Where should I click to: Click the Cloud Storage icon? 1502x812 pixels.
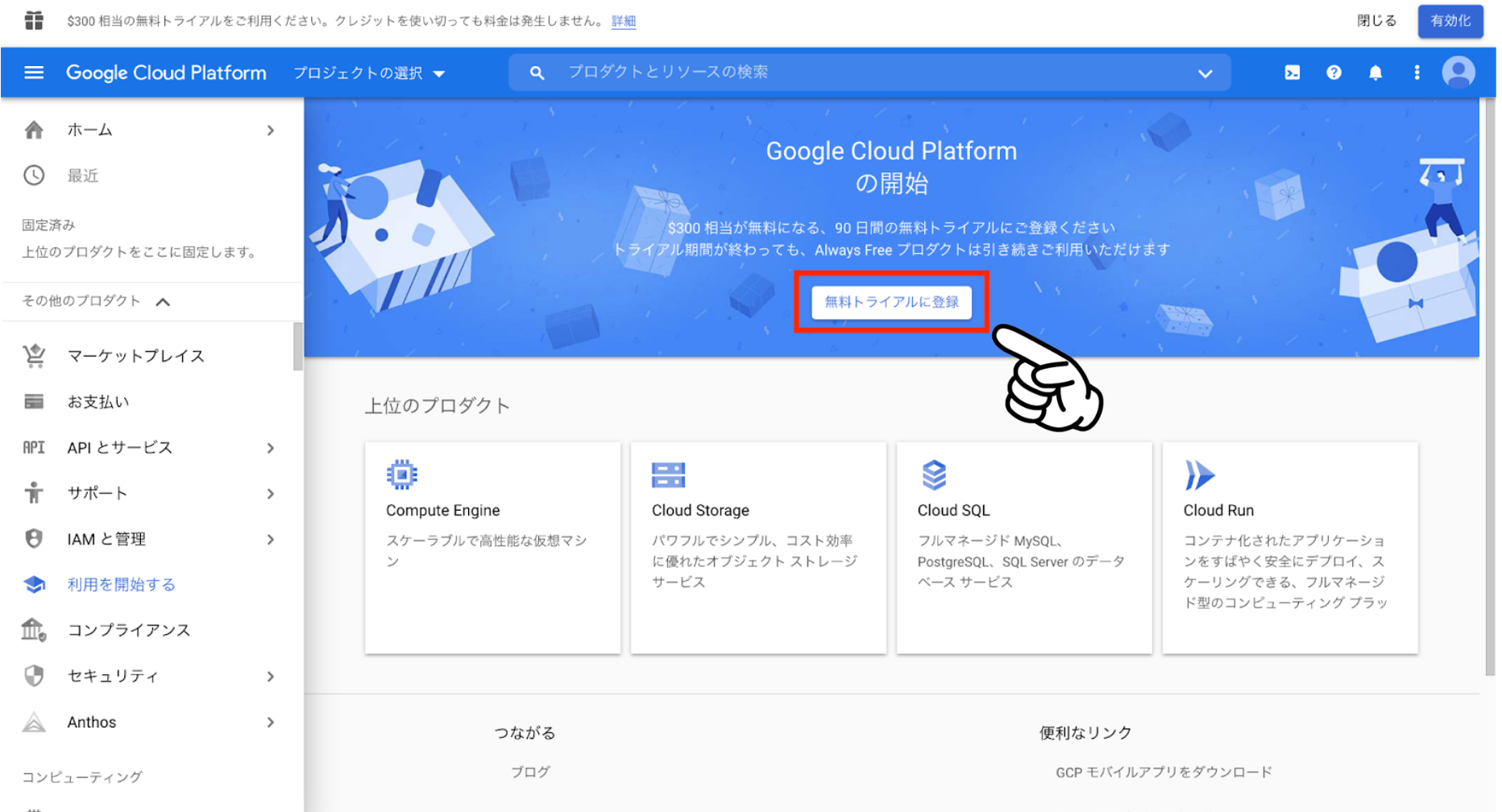[x=668, y=474]
